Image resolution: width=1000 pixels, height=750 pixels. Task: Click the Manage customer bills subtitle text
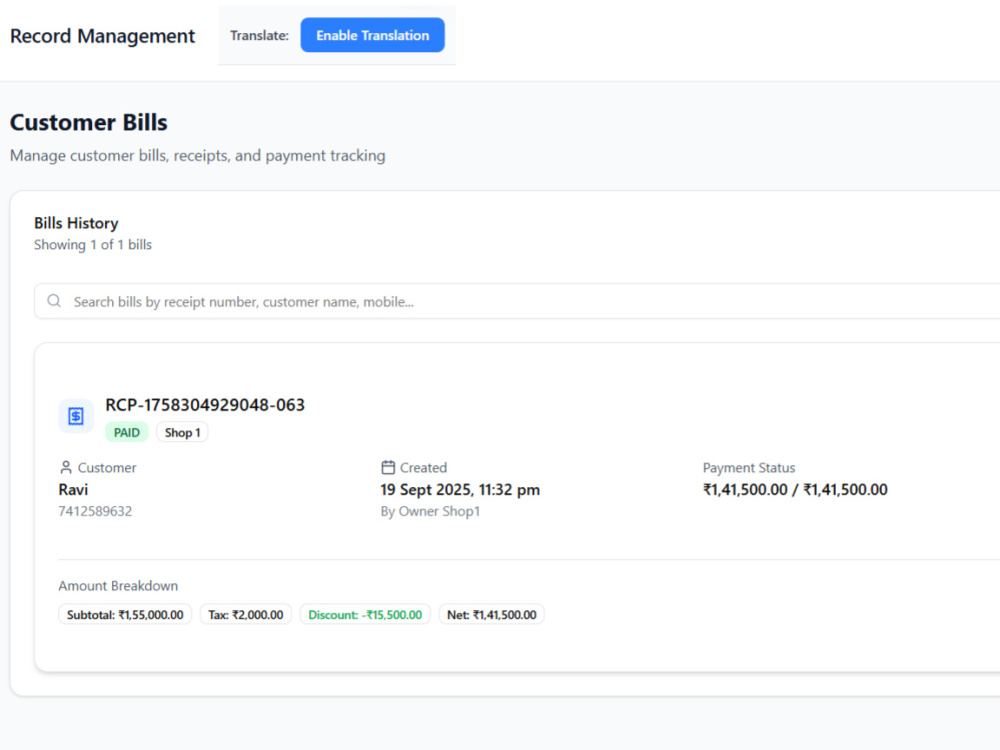coord(198,156)
